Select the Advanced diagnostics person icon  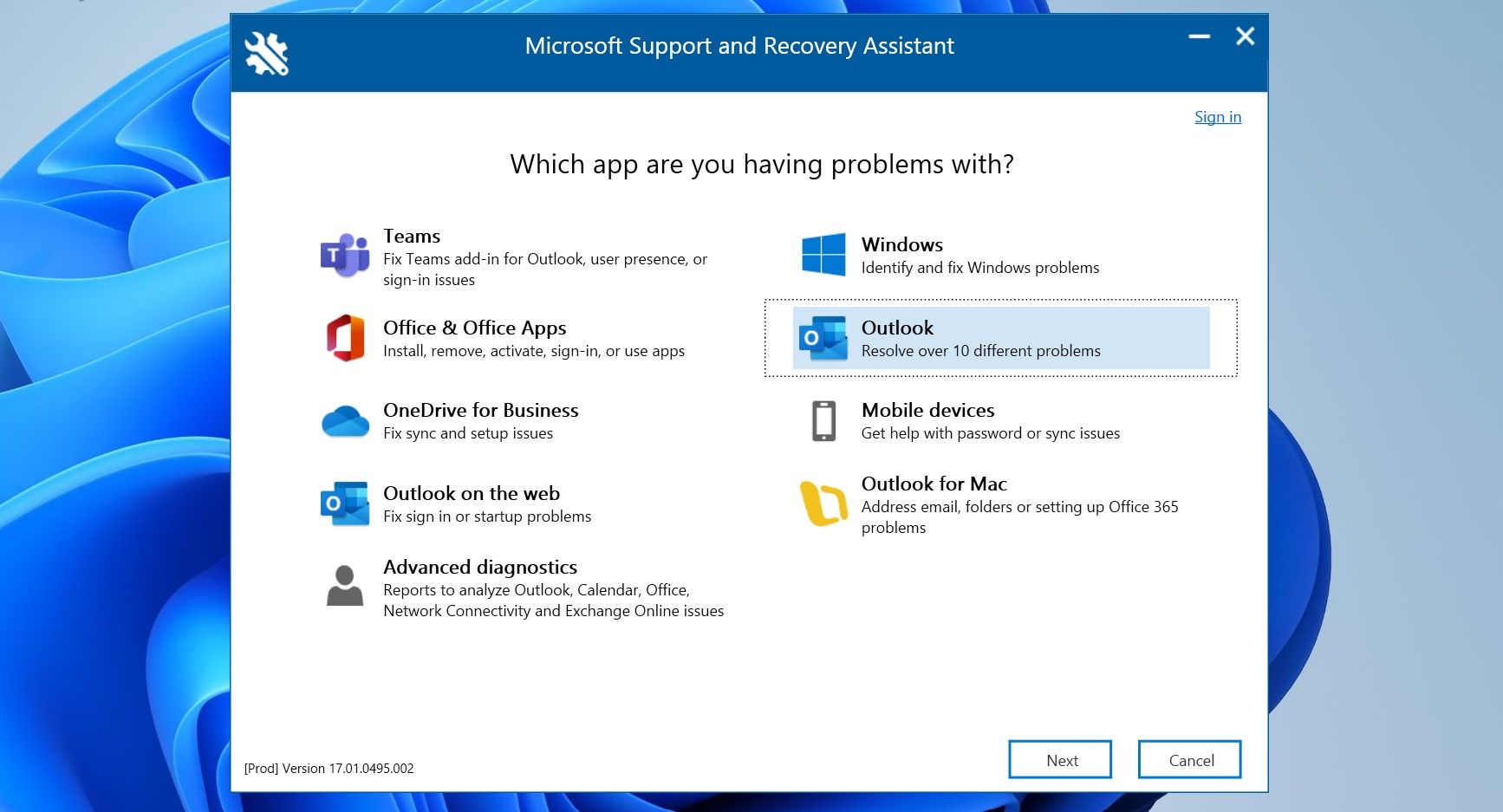coord(344,586)
